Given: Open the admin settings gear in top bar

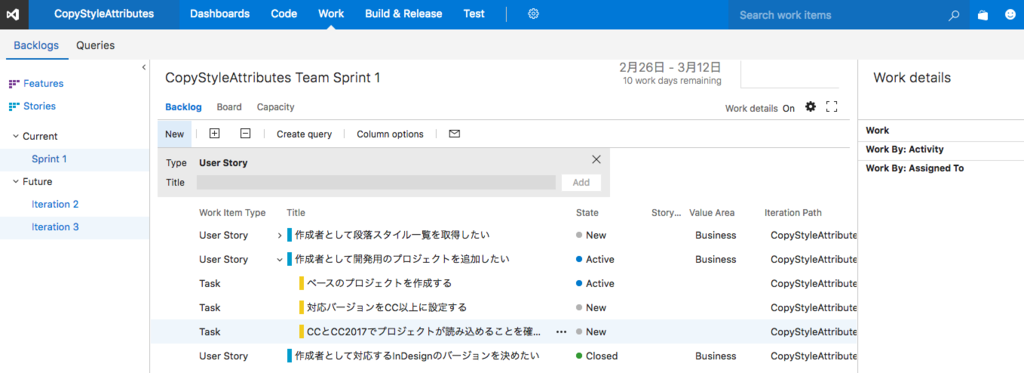Looking at the screenshot, I should pos(533,14).
